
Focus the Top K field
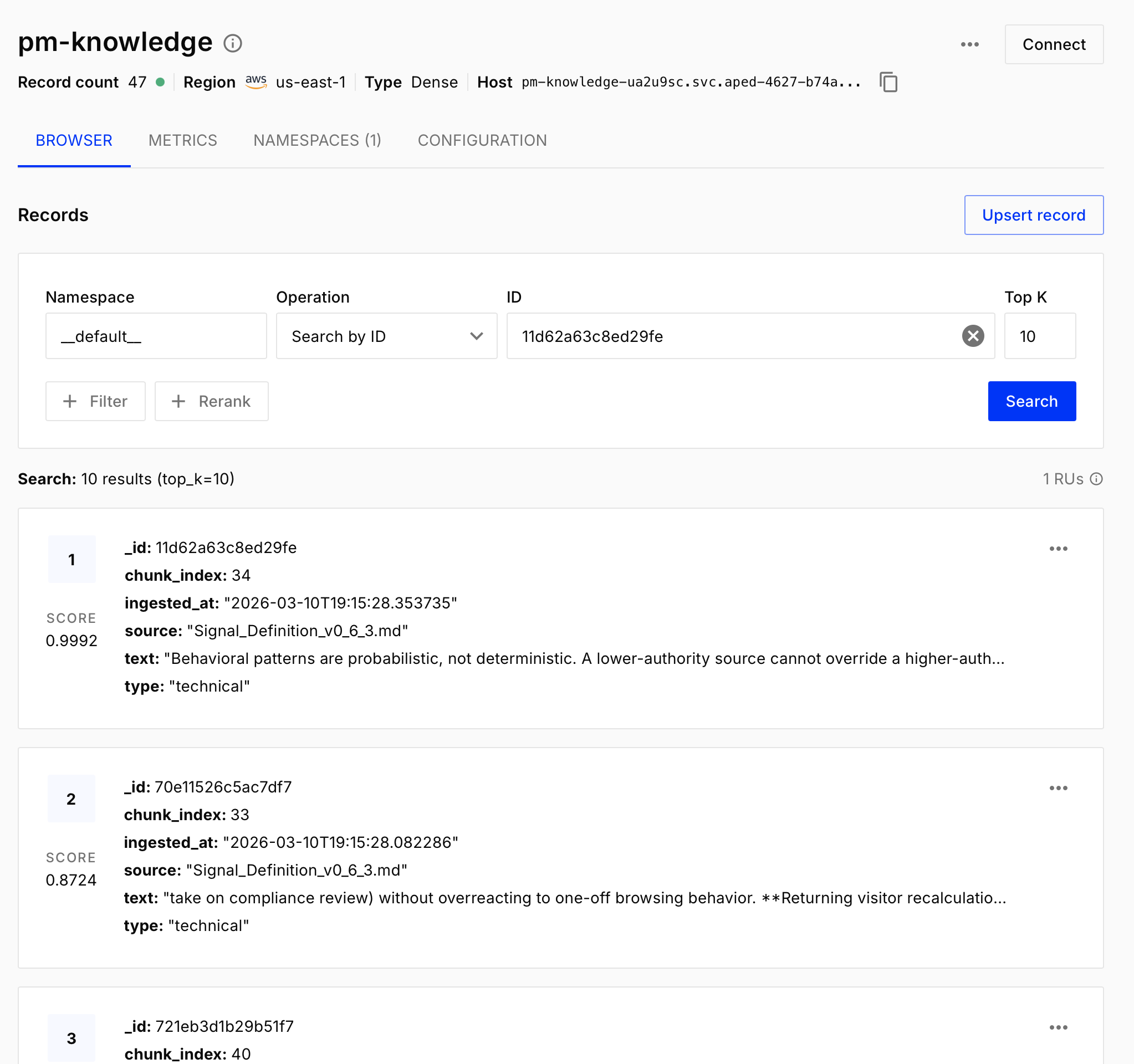pos(1039,336)
